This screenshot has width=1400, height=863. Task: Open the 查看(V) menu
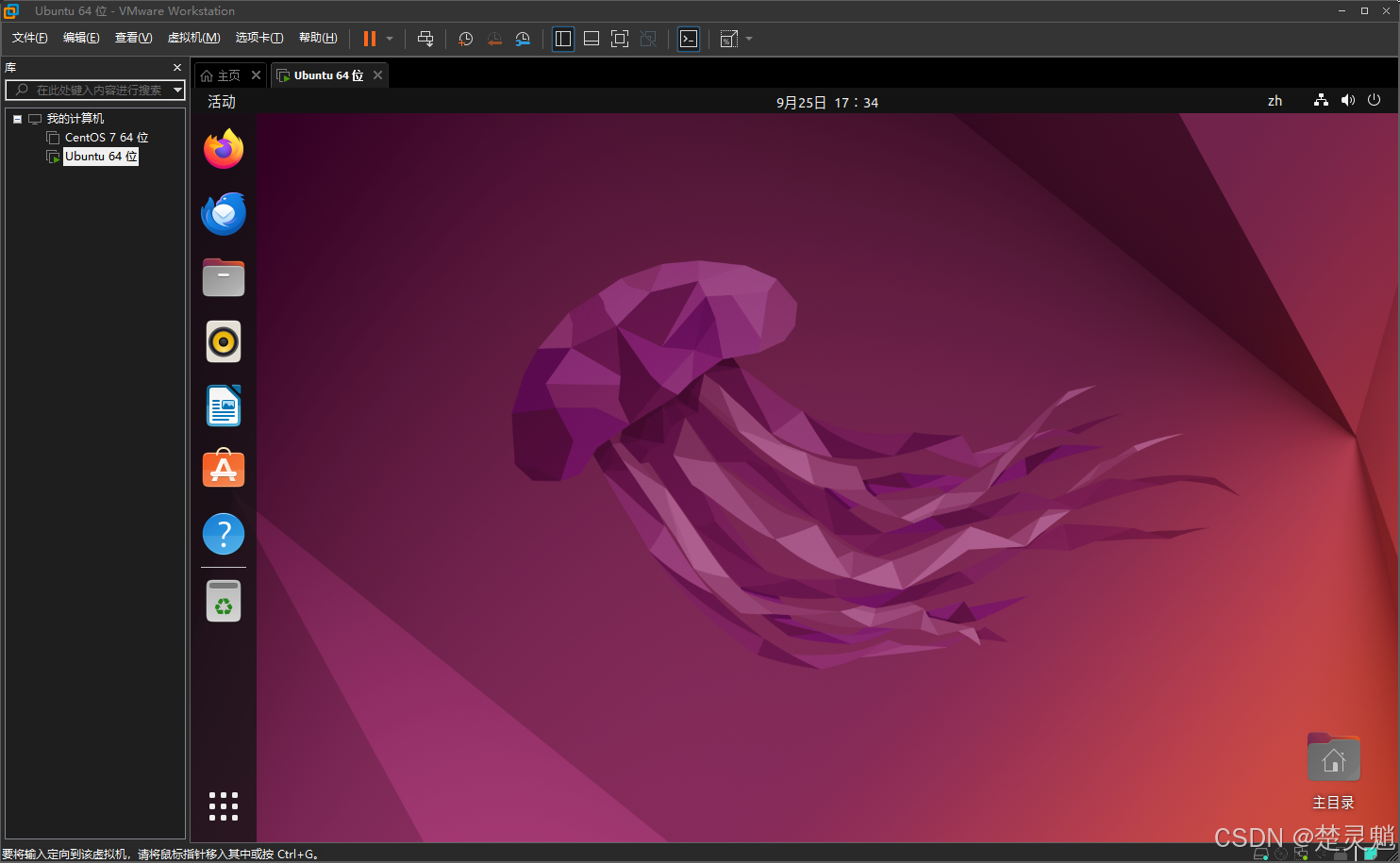point(133,38)
